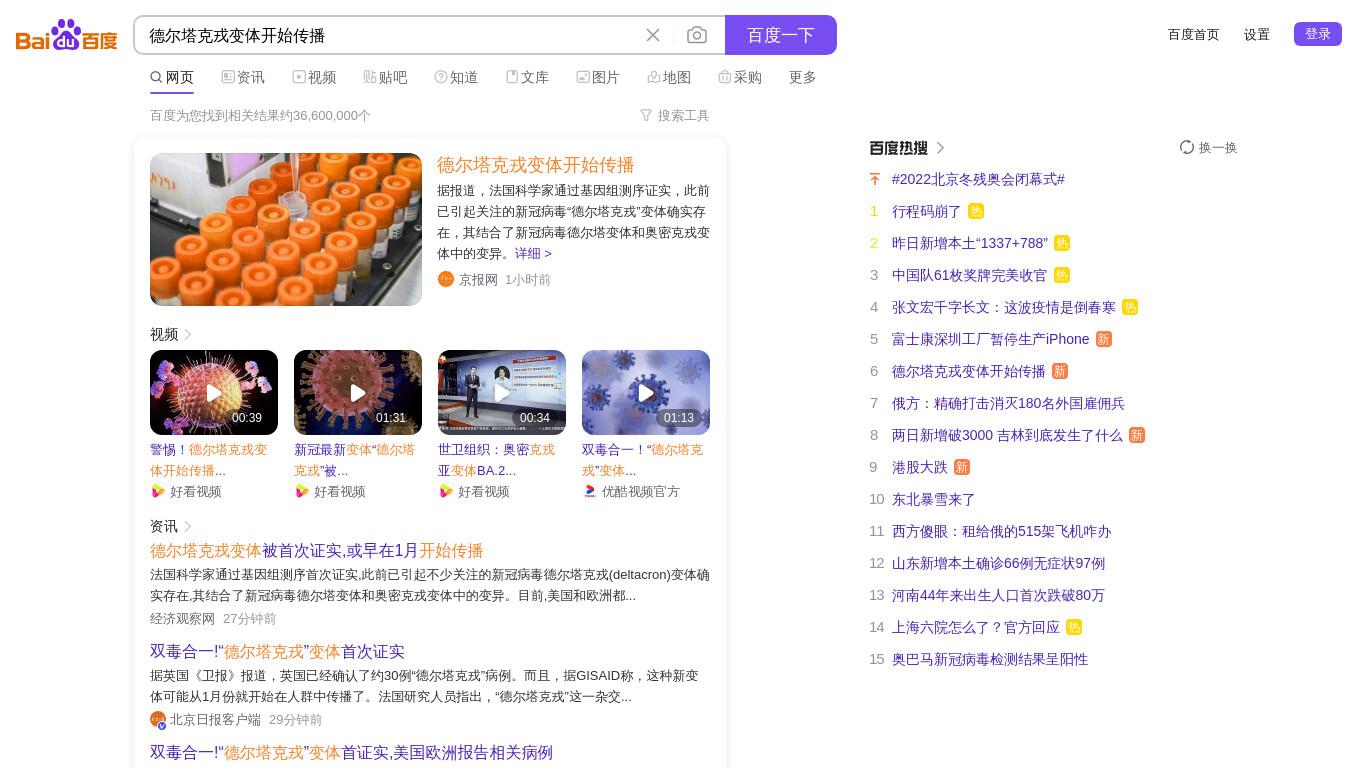Open the 地图 tab
This screenshot has width=1366, height=768.
coord(669,77)
